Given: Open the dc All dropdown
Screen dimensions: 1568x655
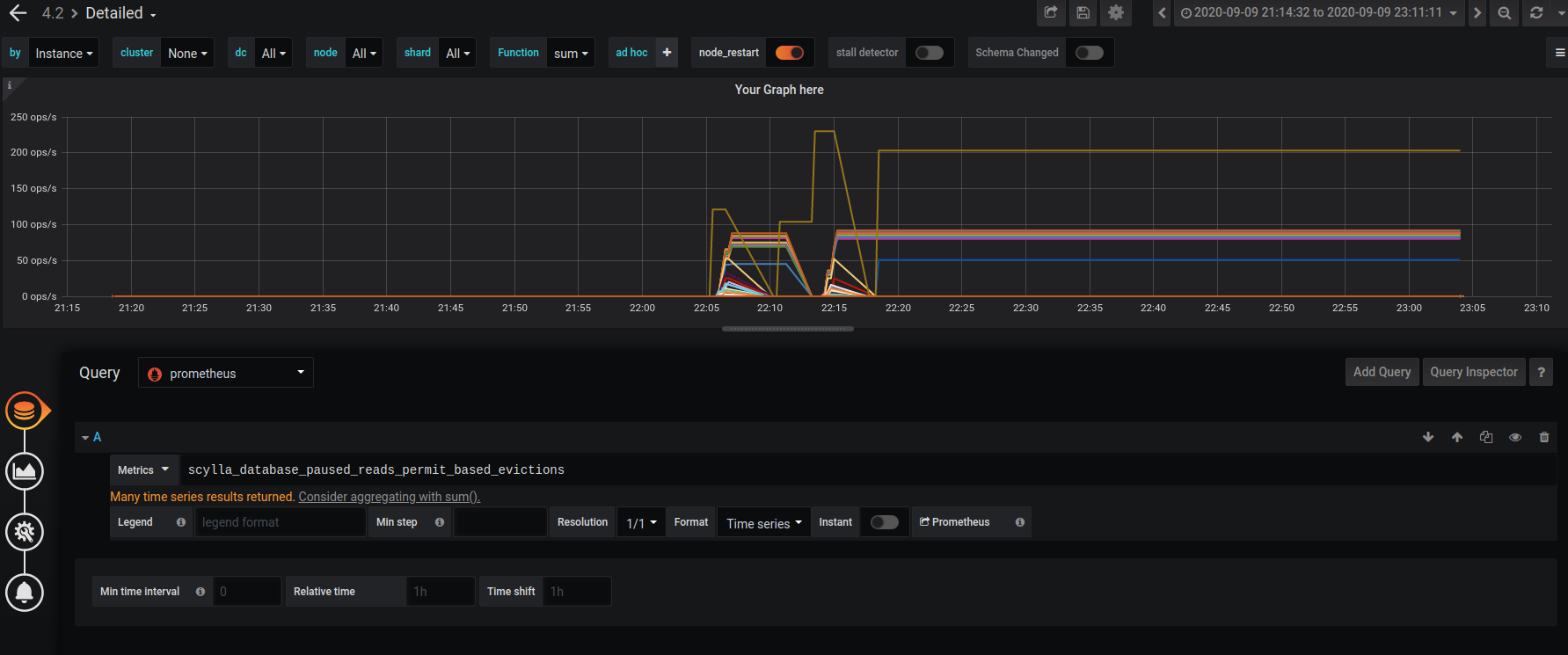Looking at the screenshot, I should (273, 53).
